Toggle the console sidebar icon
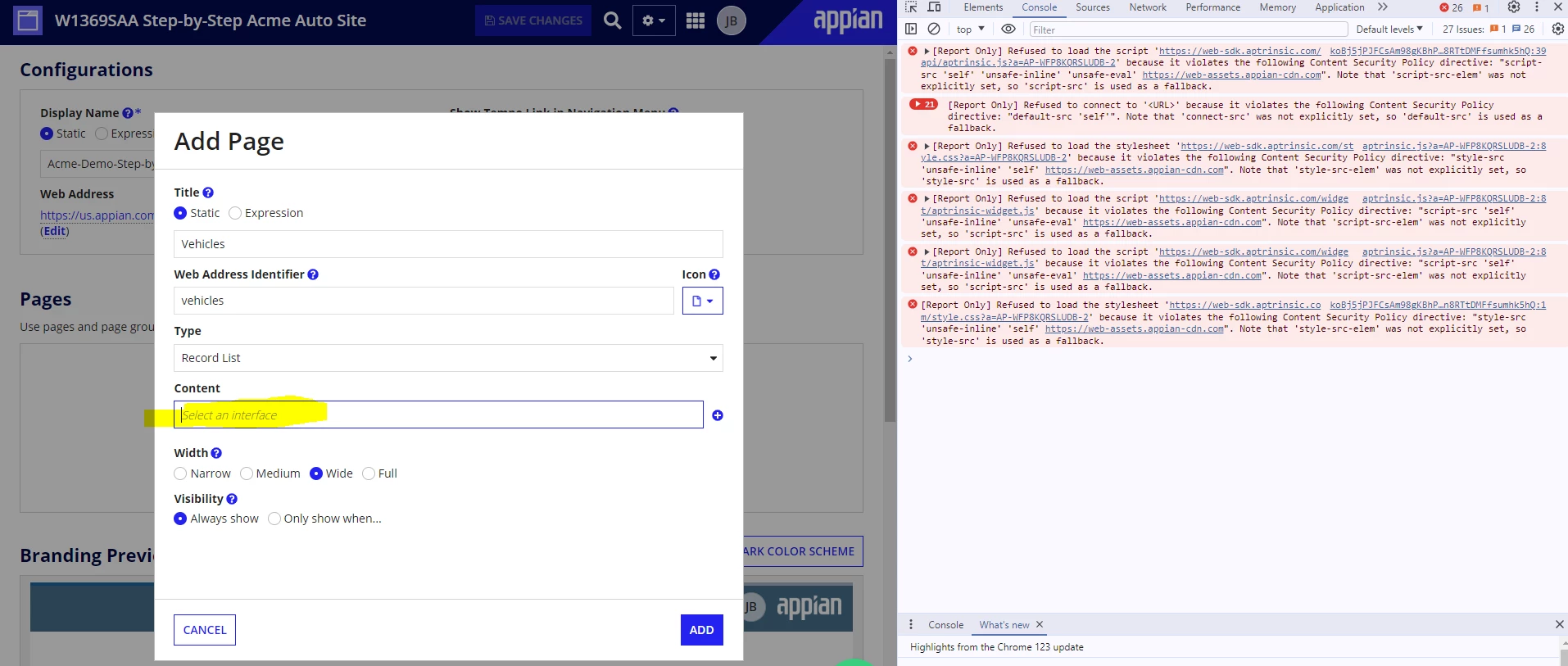This screenshot has height=666, width=1568. click(911, 29)
